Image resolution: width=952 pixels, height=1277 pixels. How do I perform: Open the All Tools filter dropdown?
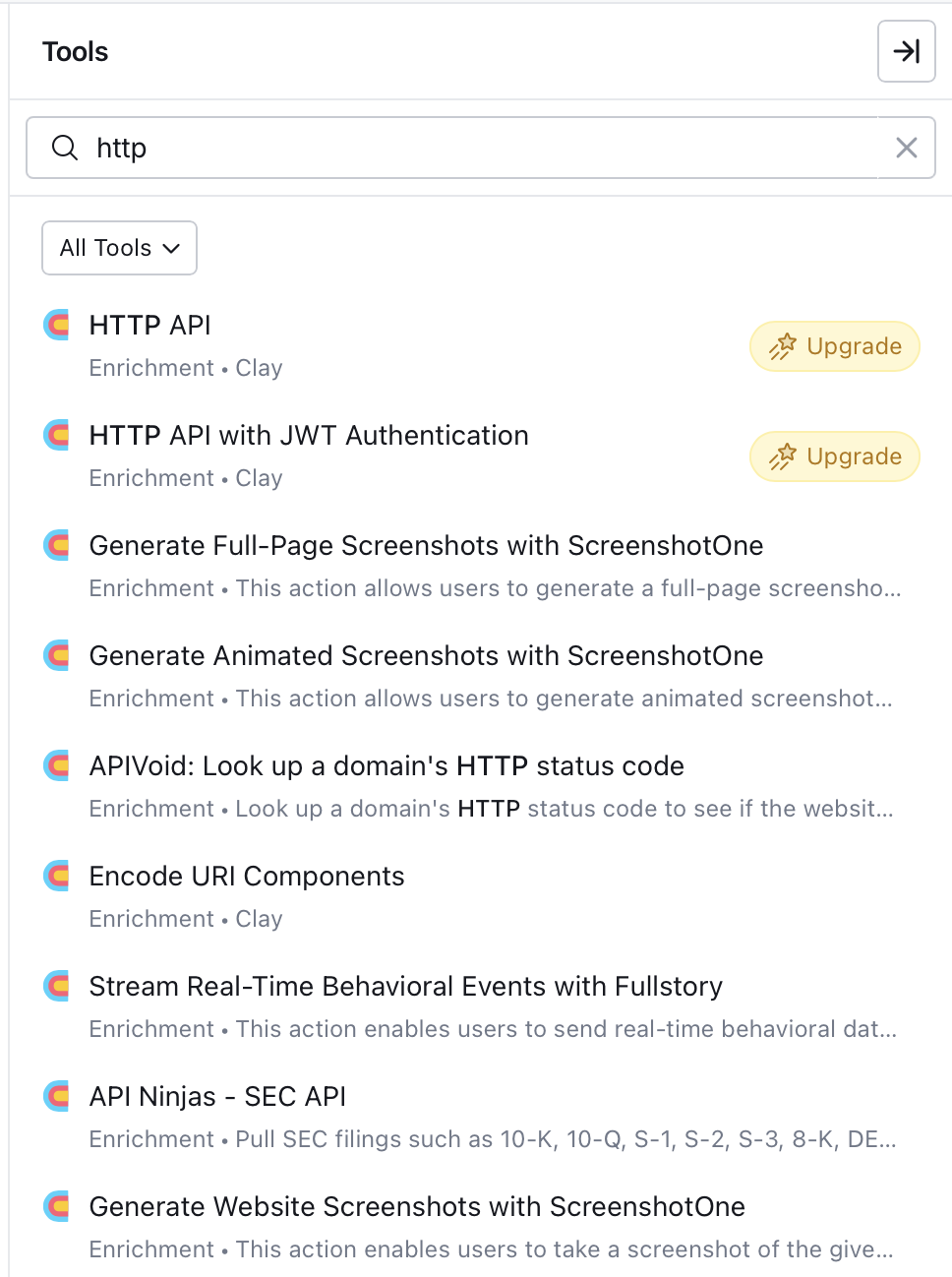119,248
